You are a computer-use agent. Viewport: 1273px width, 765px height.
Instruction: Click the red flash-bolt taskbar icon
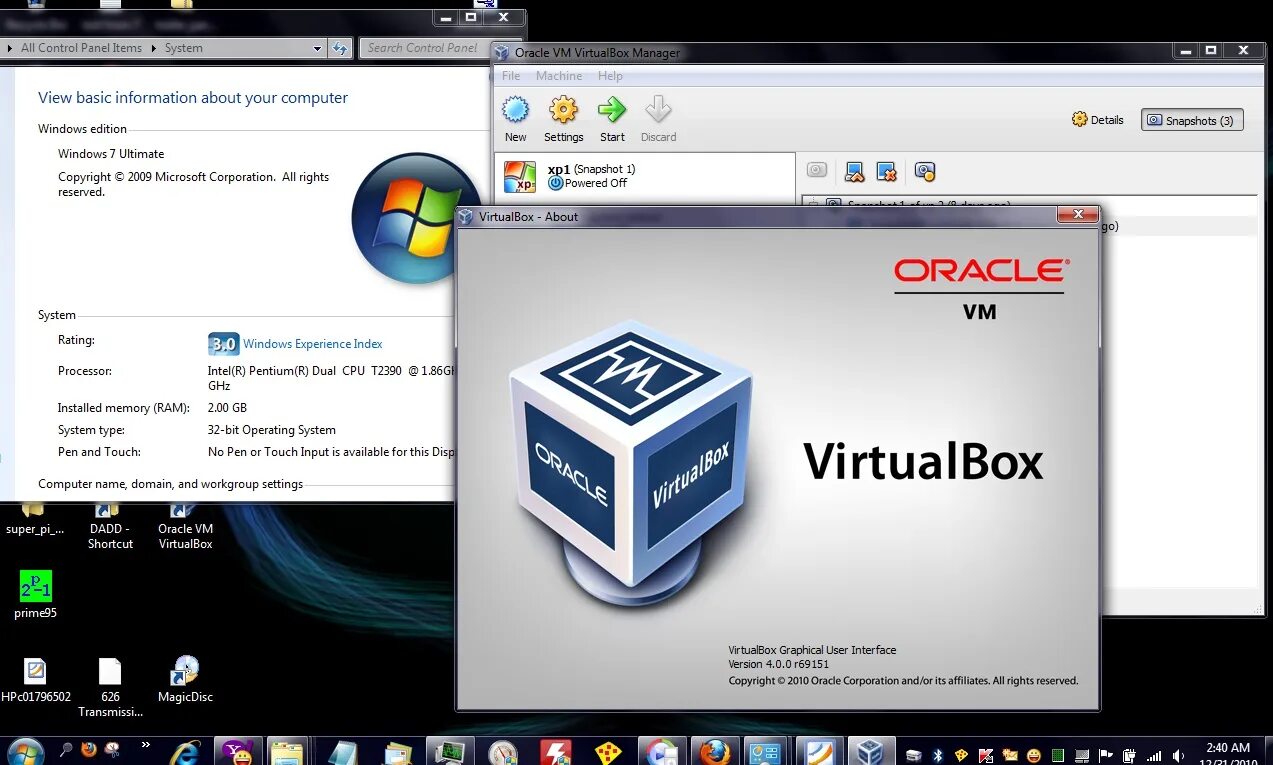(555, 752)
